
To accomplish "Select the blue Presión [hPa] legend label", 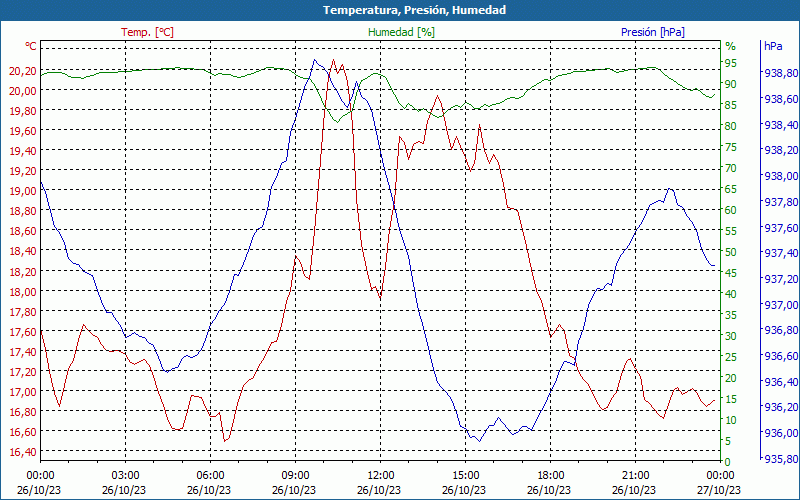I will tap(653, 32).
